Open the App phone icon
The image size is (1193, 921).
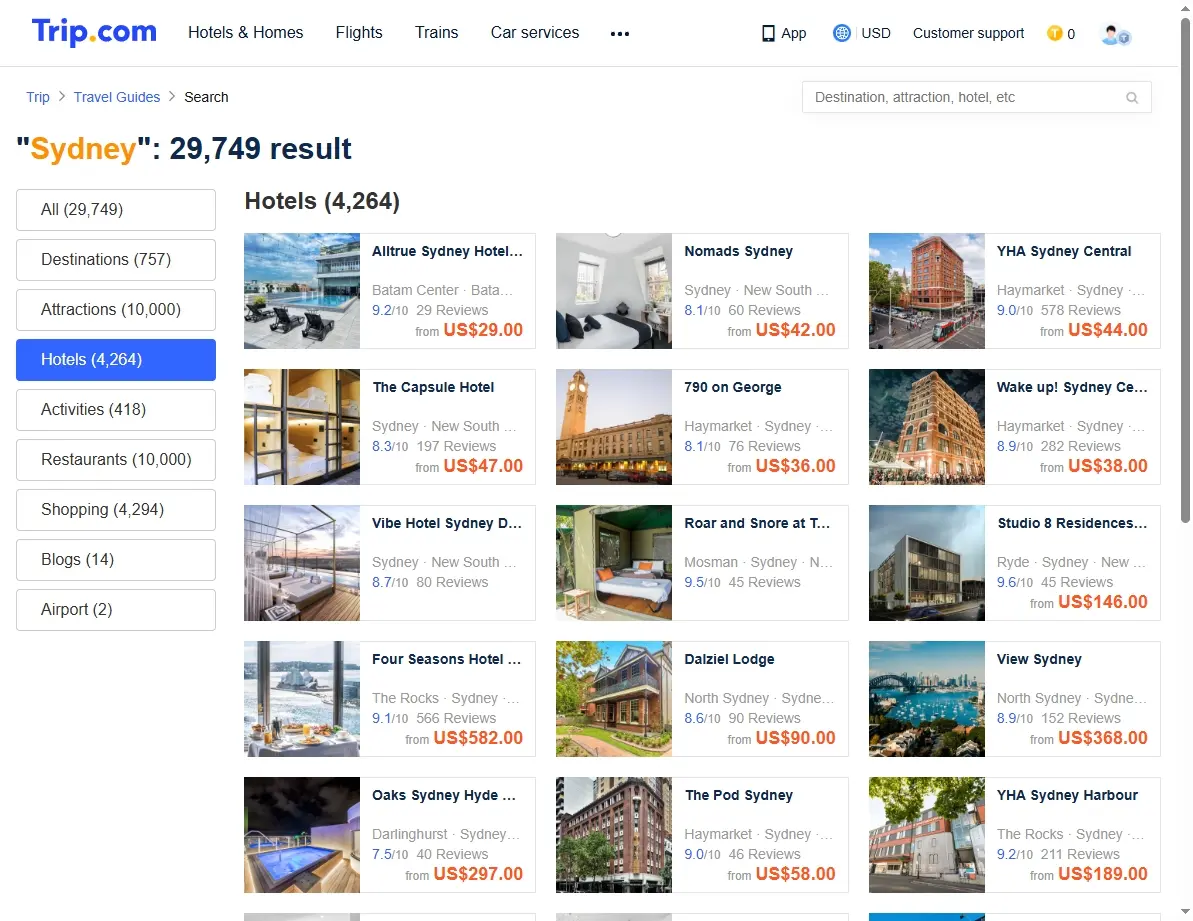pyautogui.click(x=768, y=33)
